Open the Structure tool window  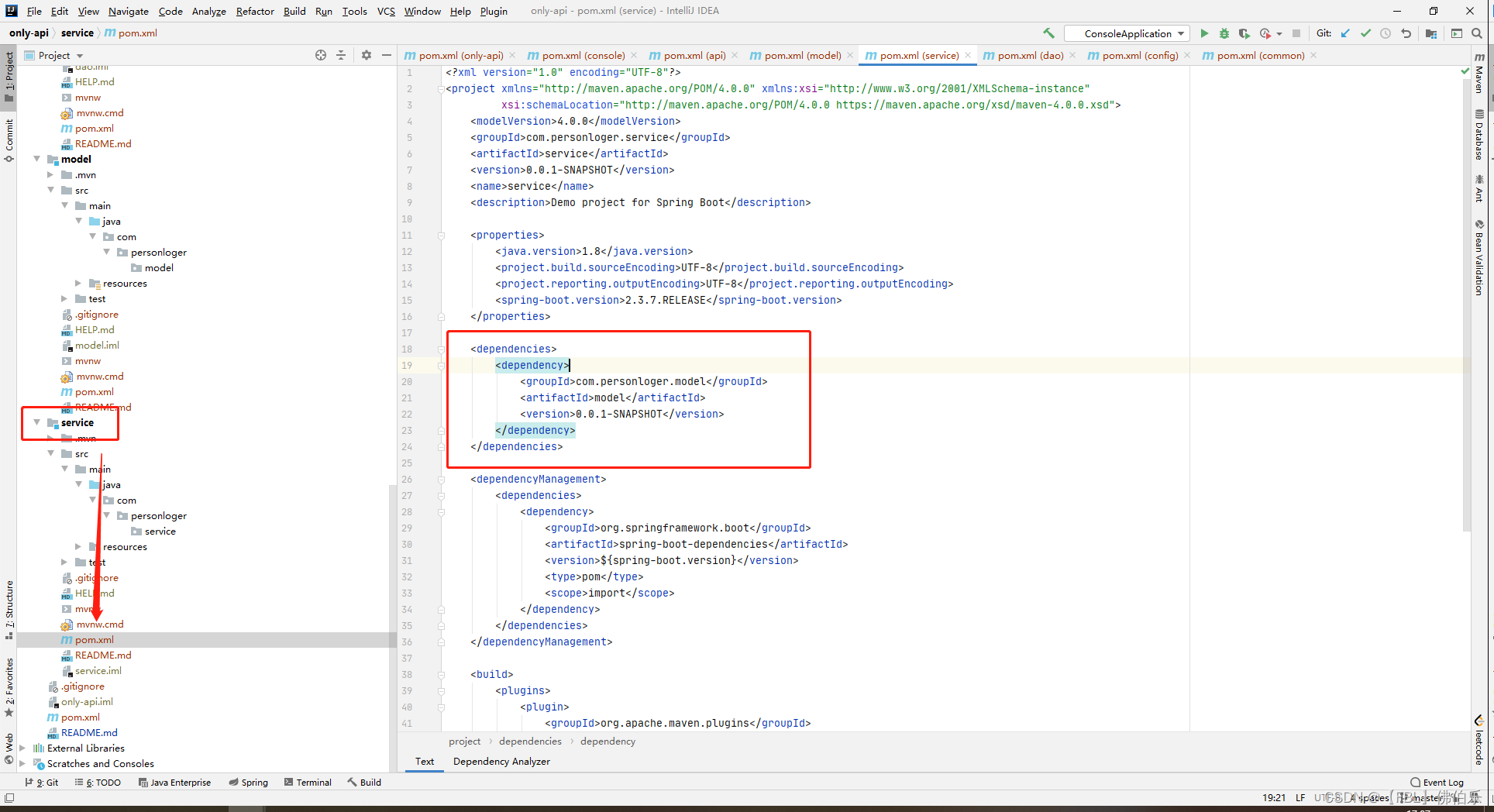[x=9, y=610]
